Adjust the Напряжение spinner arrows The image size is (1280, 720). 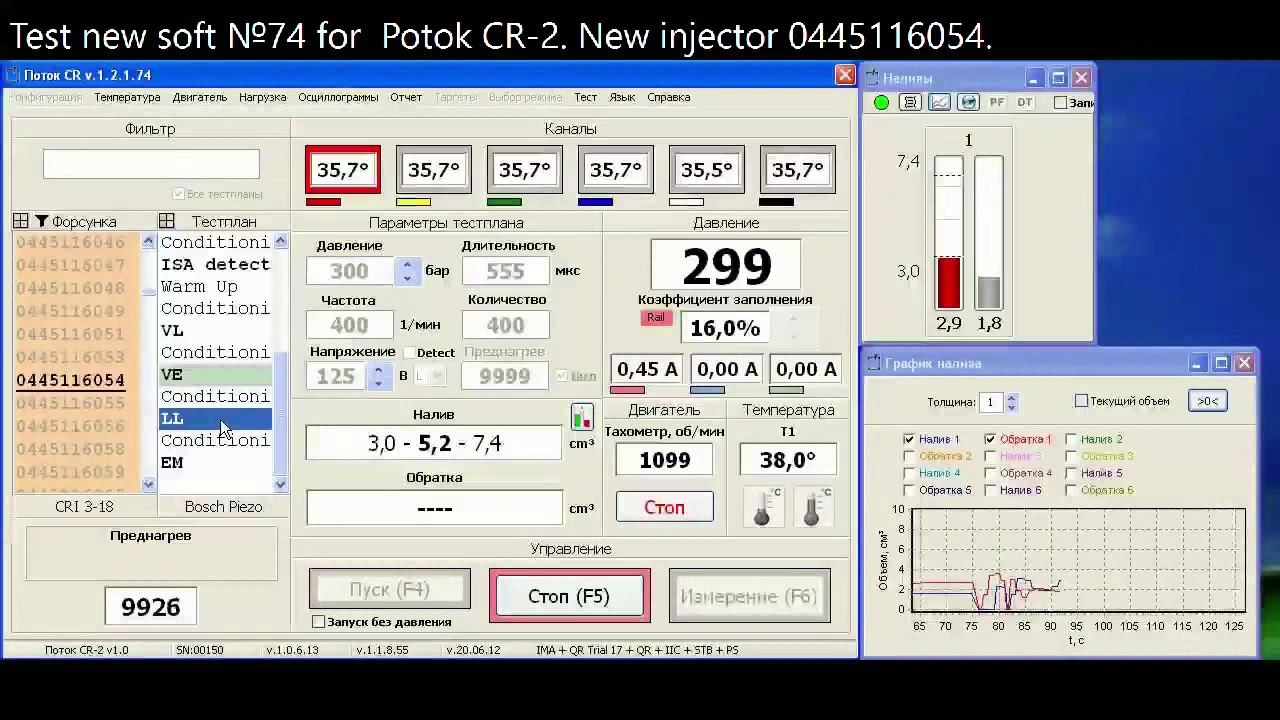pos(378,376)
